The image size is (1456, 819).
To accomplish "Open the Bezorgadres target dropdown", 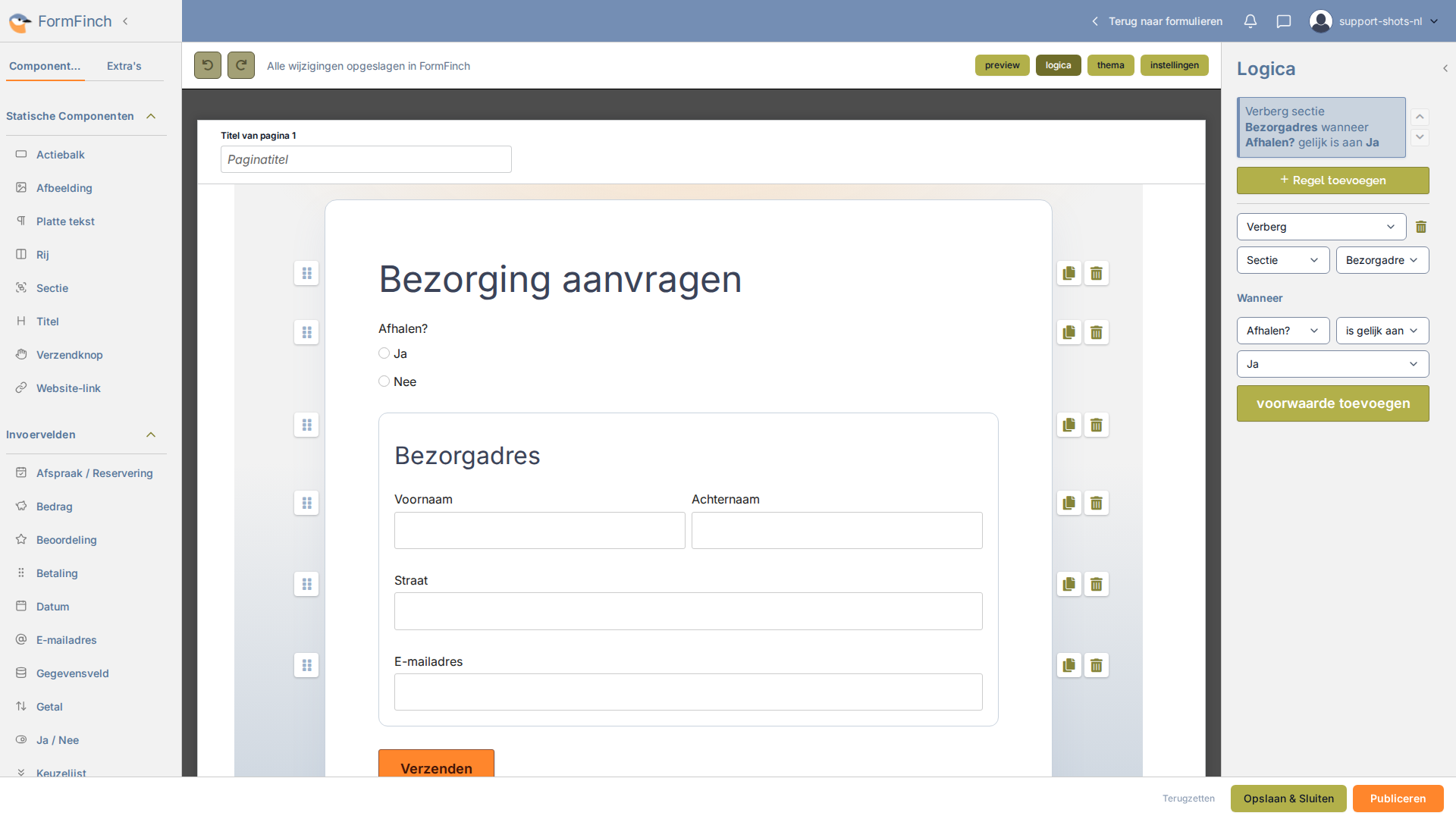I will [x=1382, y=260].
